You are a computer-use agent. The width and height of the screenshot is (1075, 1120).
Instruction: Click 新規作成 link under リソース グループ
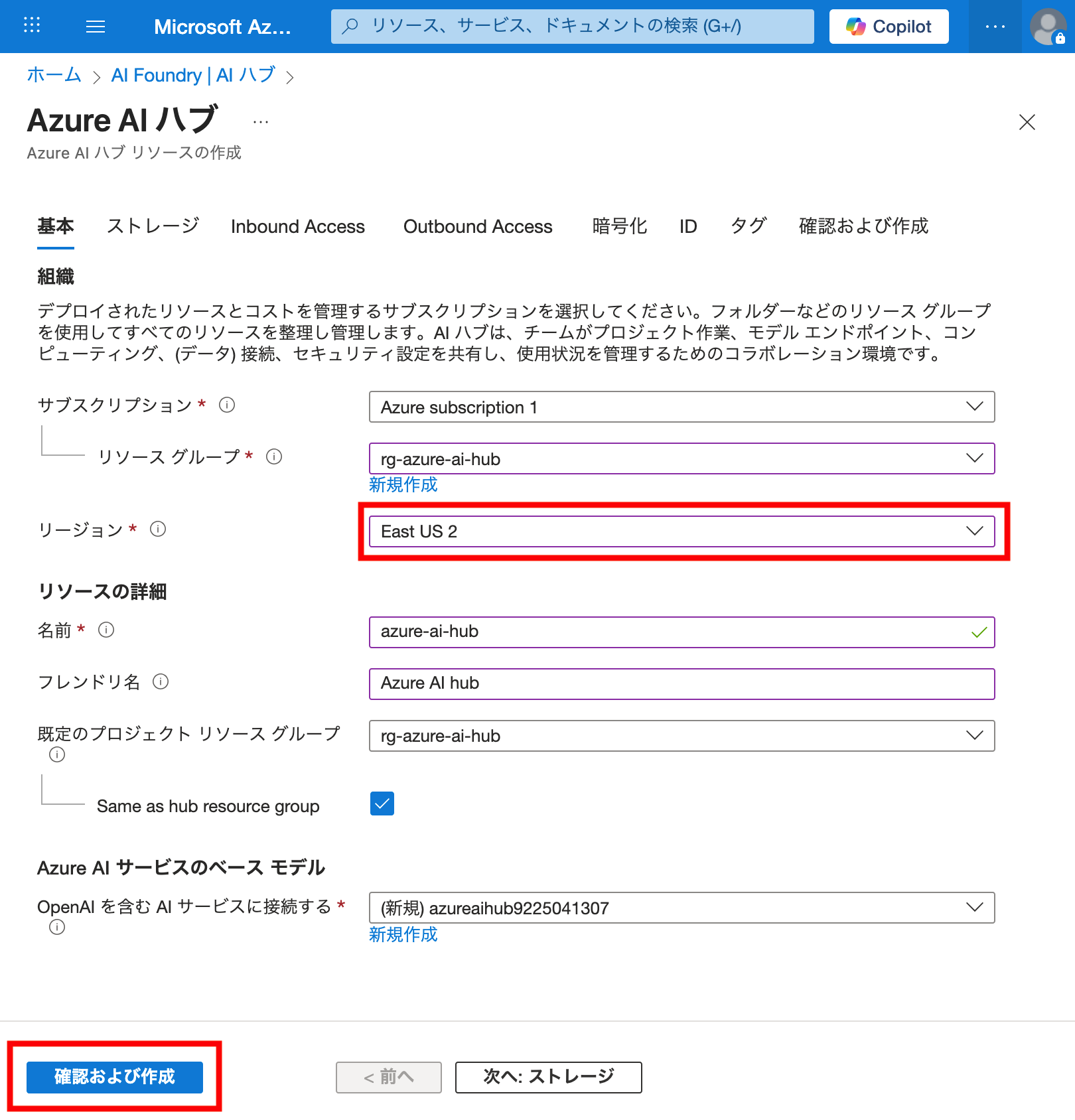pyautogui.click(x=403, y=485)
